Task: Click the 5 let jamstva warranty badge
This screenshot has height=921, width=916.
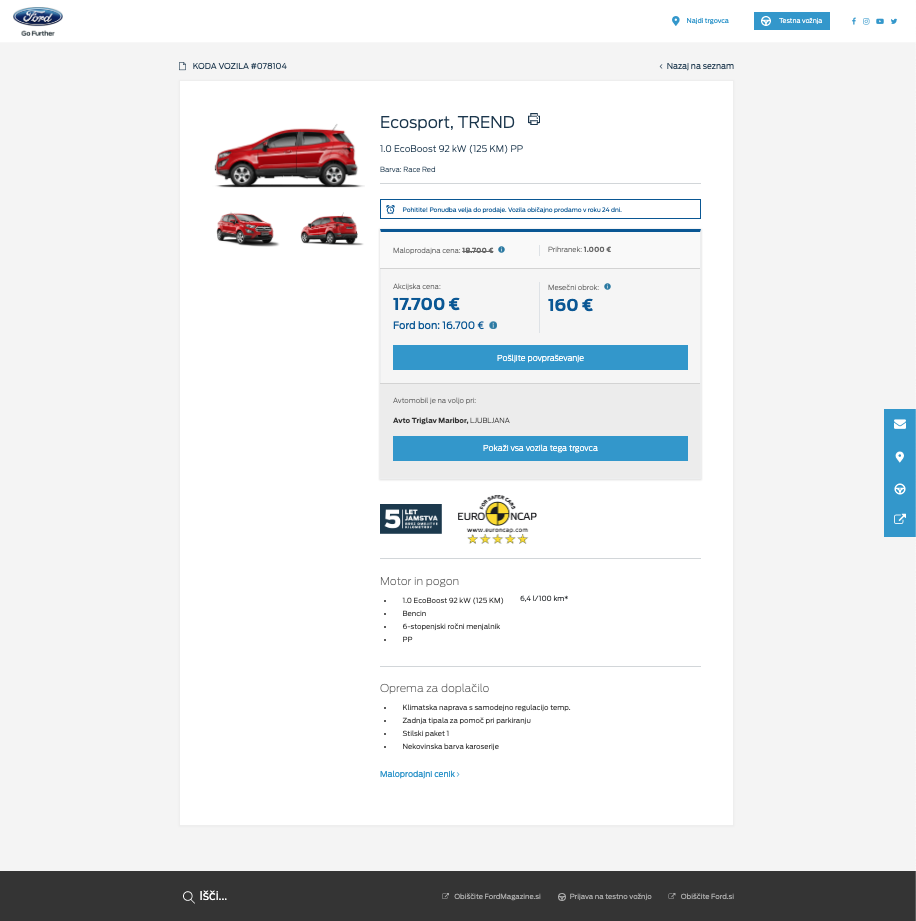Action: coord(411,519)
